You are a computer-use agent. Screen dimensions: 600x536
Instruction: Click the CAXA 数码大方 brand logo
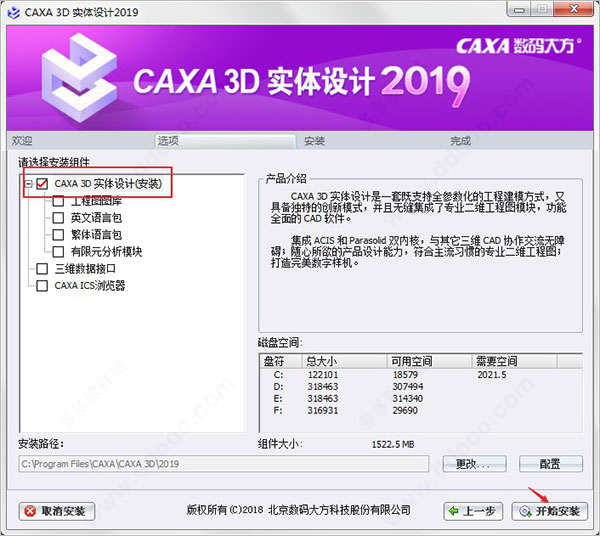(x=518, y=46)
